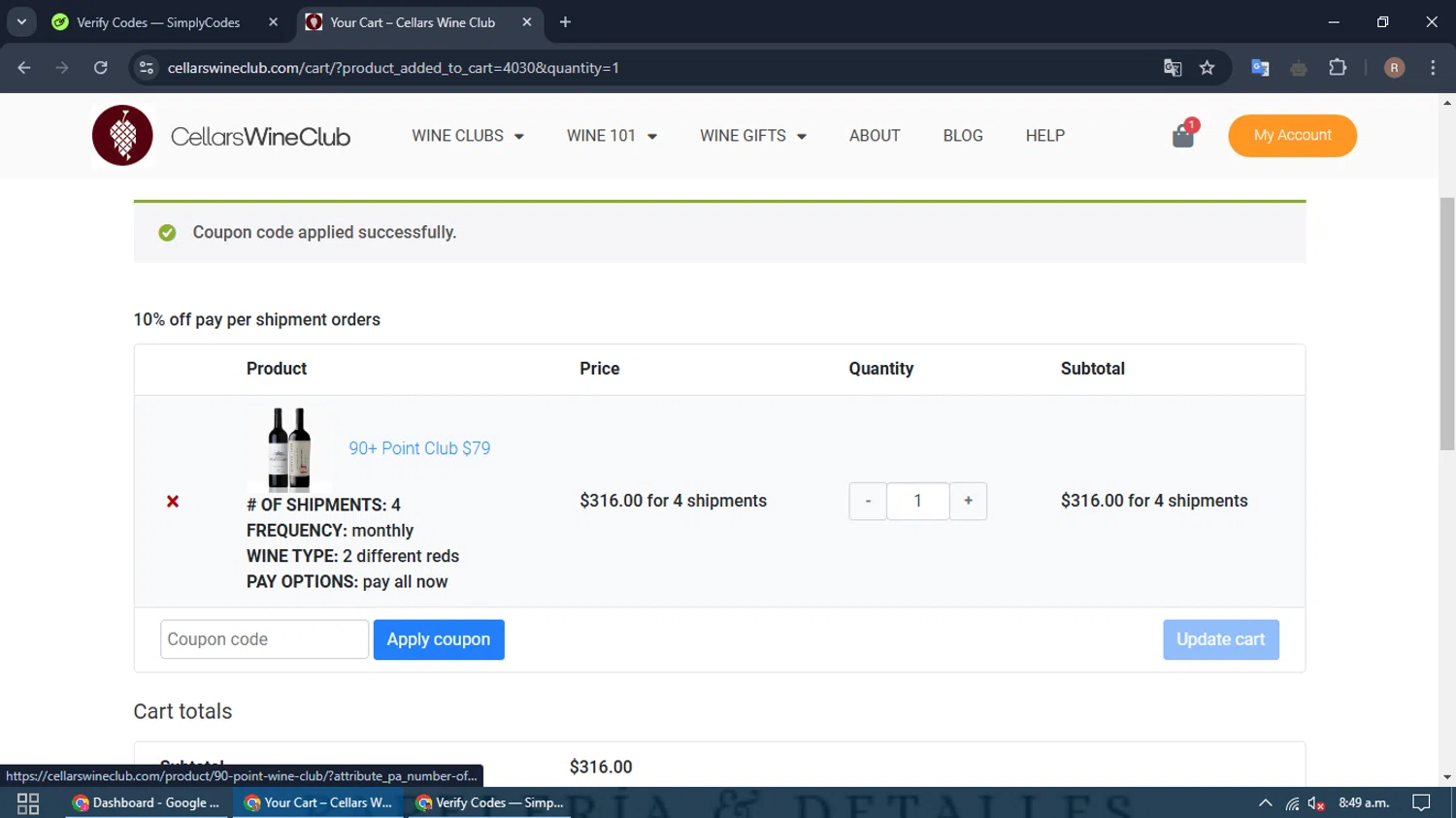Screen dimensions: 1456x818
Task: Expand the WINE GIFTS menu
Action: tap(753, 136)
